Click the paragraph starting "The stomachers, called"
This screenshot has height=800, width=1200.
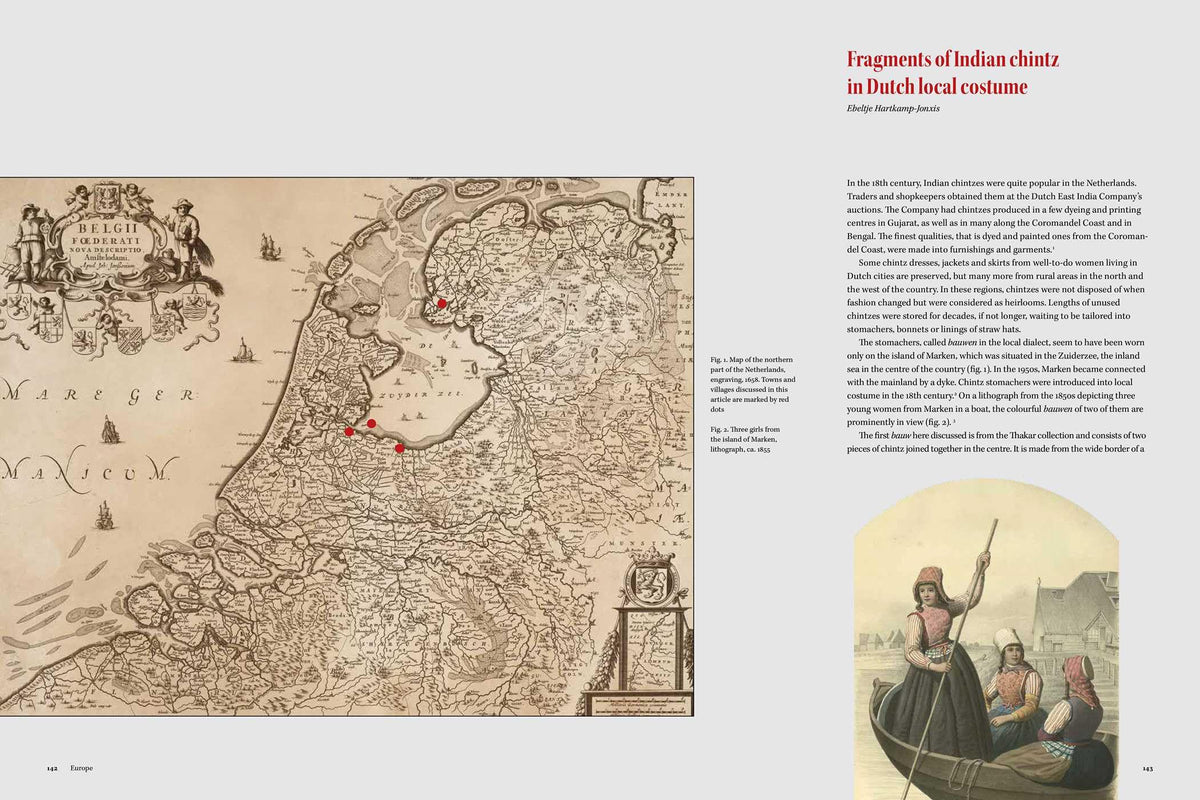tap(996, 382)
